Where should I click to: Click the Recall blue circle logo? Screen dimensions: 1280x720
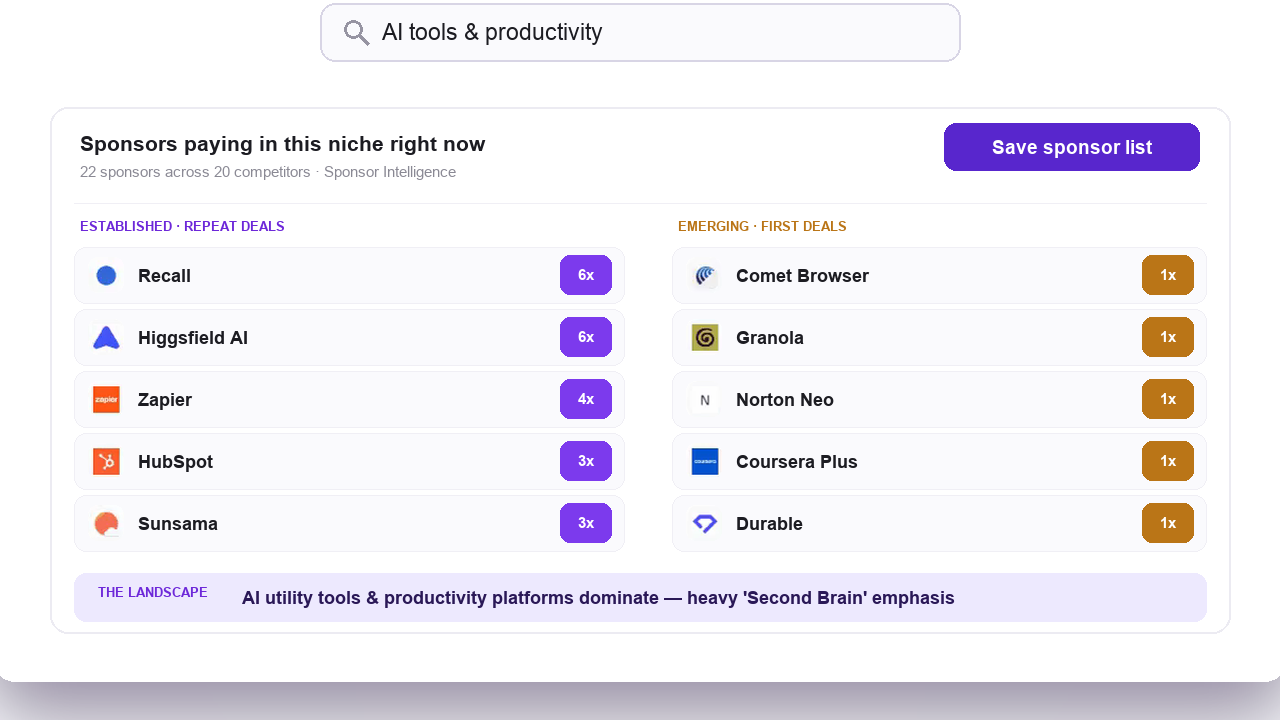tap(106, 276)
